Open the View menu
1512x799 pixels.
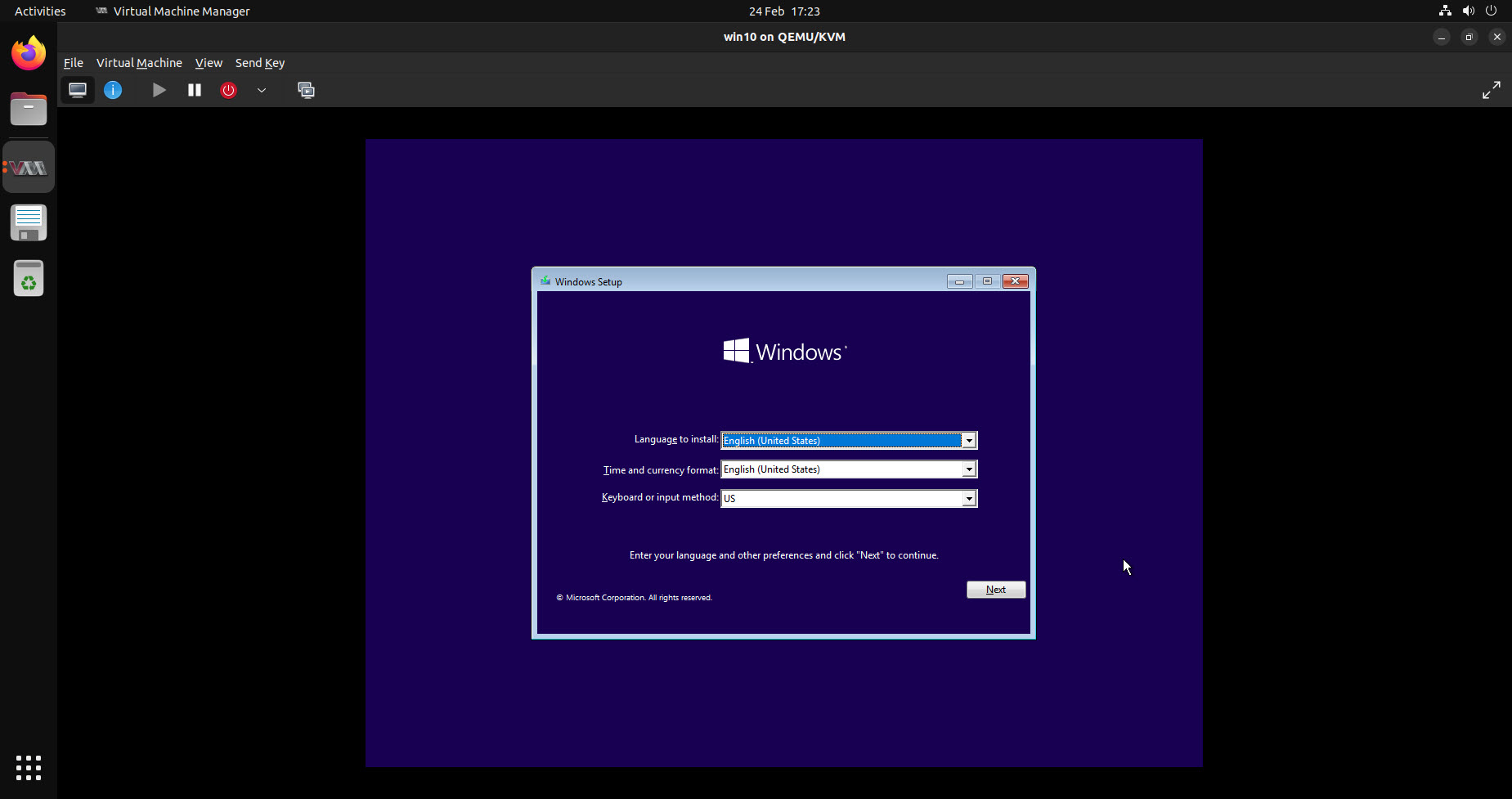(209, 62)
